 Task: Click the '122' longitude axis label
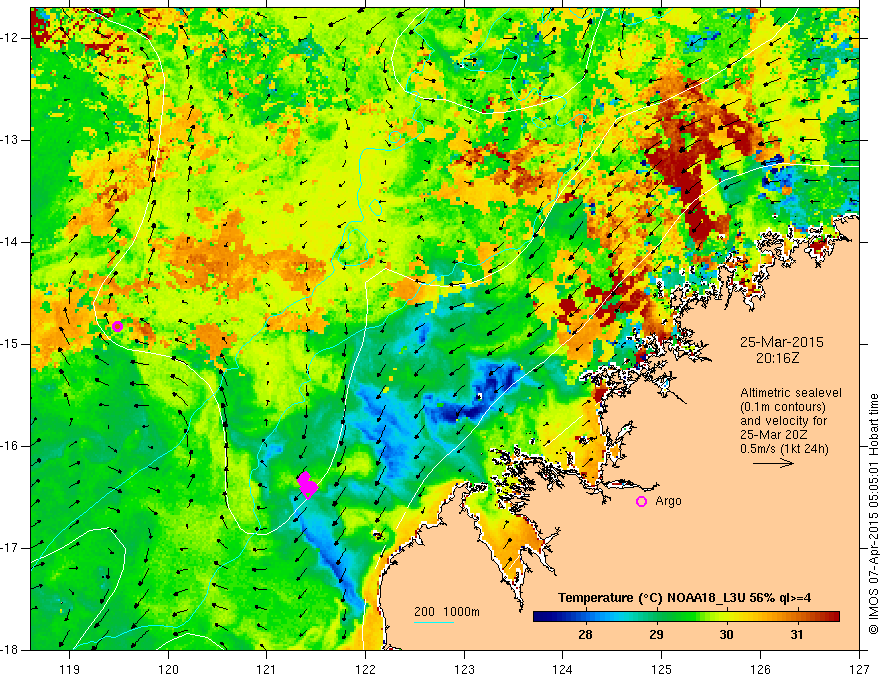click(x=365, y=669)
